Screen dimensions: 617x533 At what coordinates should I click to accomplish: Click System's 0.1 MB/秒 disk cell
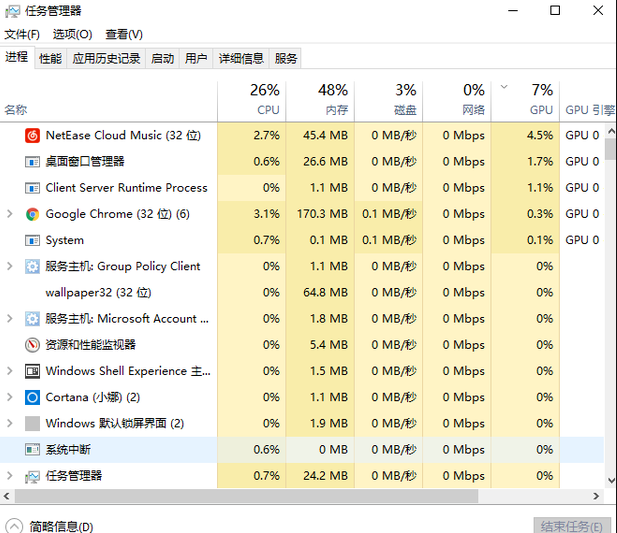389,240
